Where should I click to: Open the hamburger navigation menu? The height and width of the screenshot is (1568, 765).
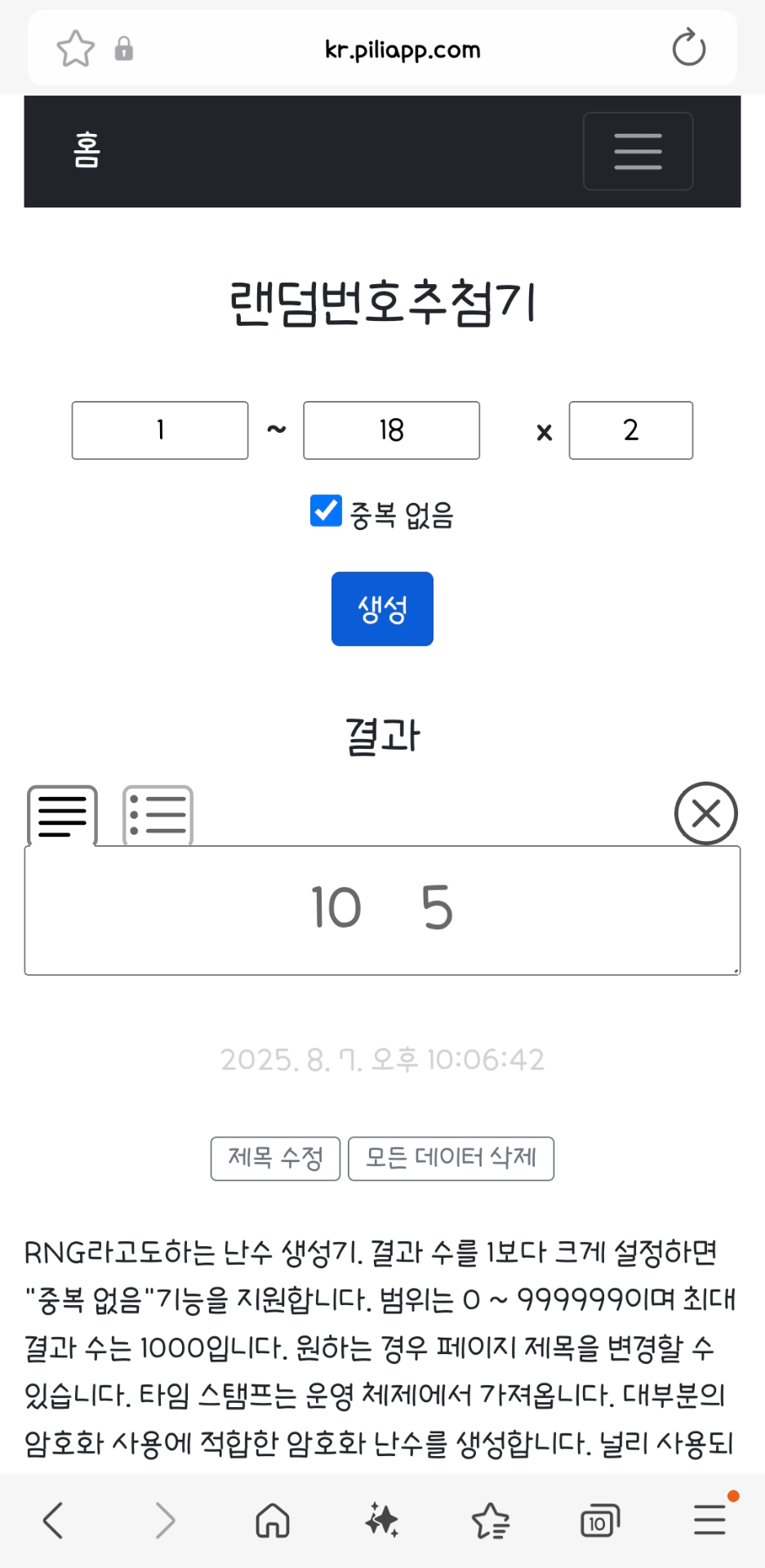(x=638, y=151)
